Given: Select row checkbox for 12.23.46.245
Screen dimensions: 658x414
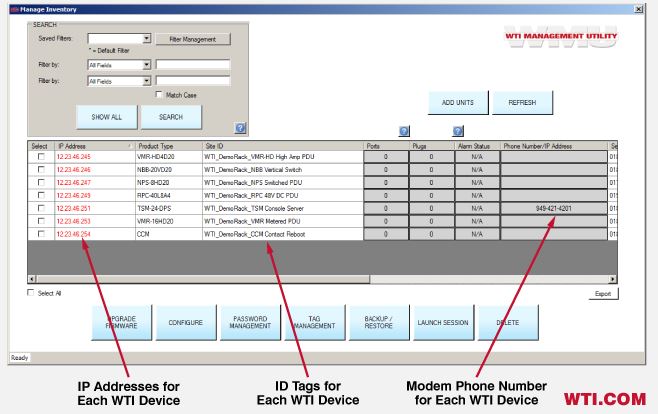Looking at the screenshot, I should [41, 156].
